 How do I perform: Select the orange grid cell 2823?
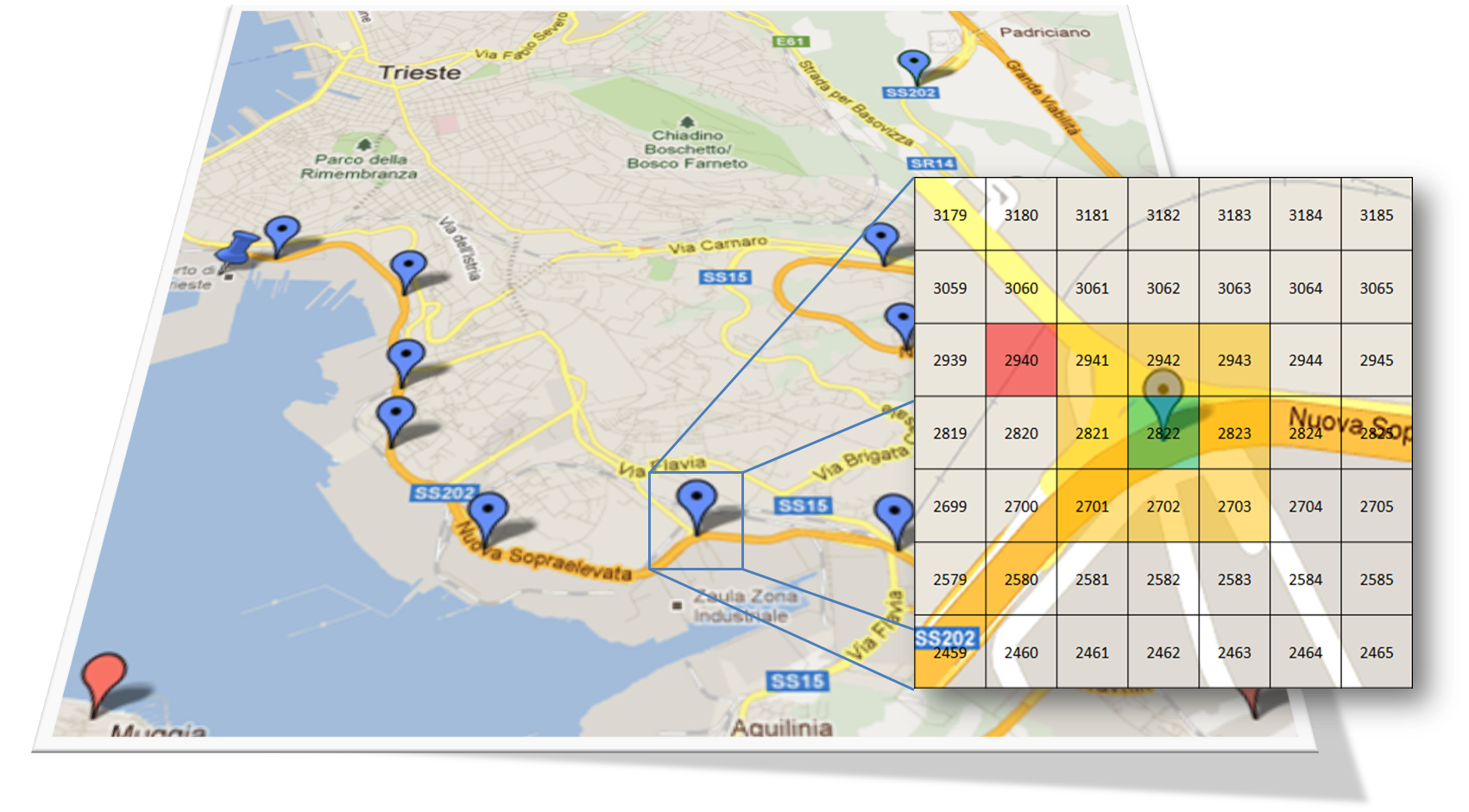1234,433
